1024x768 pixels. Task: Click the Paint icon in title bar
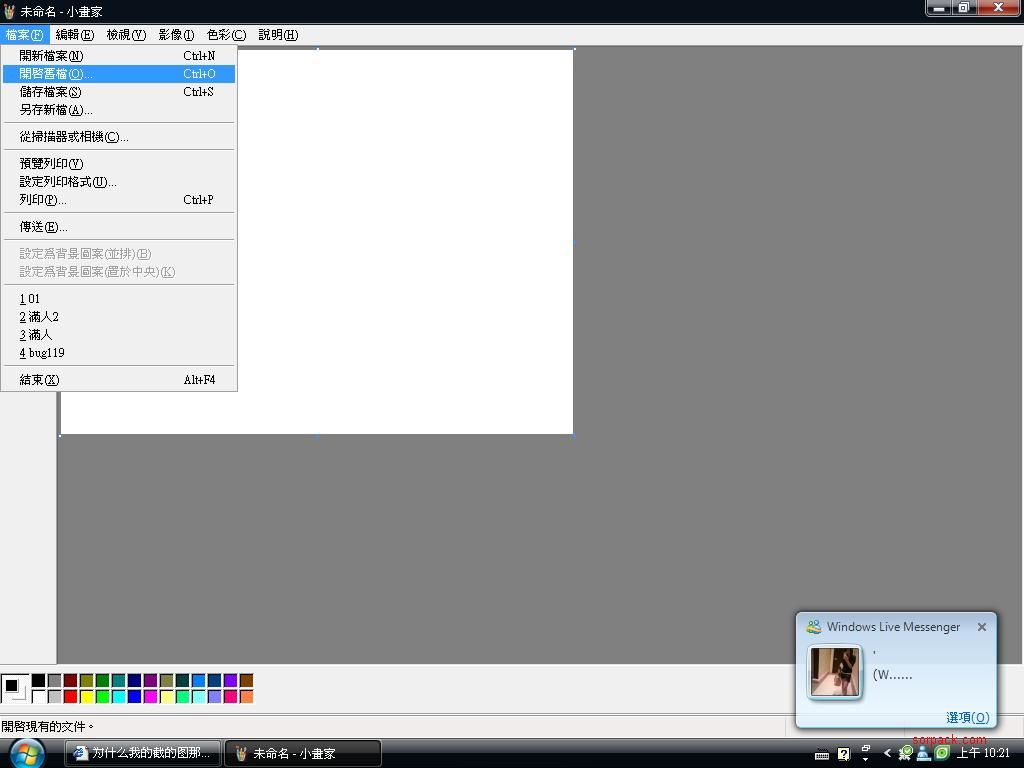(x=9, y=11)
